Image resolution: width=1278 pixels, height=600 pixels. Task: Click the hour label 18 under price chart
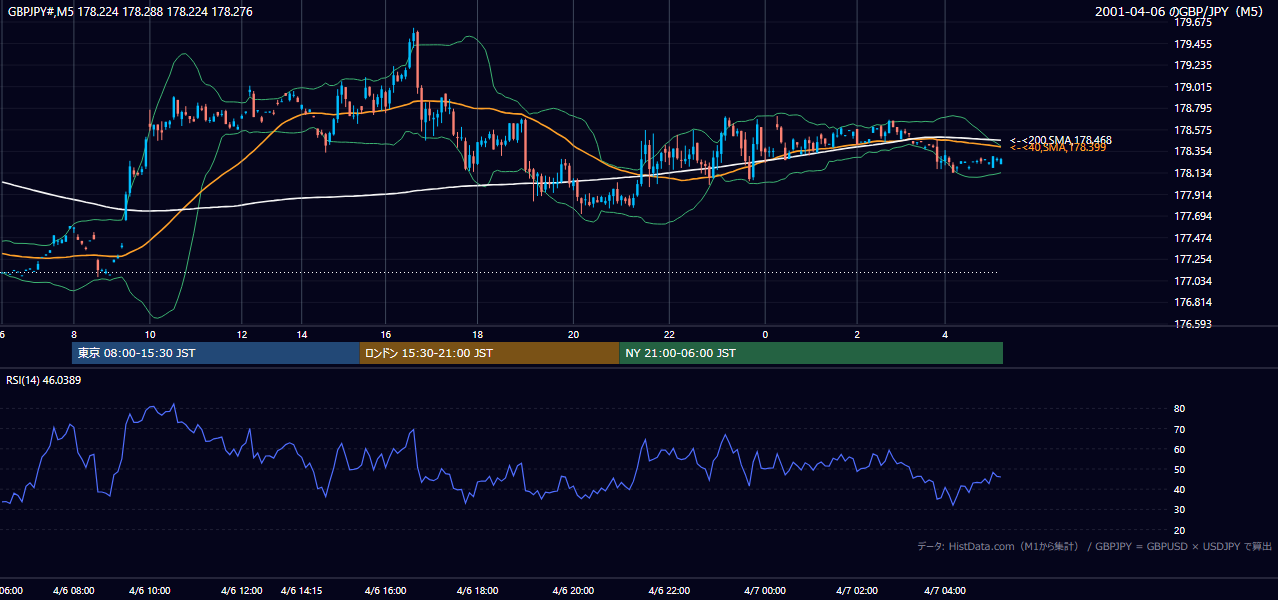(x=478, y=334)
